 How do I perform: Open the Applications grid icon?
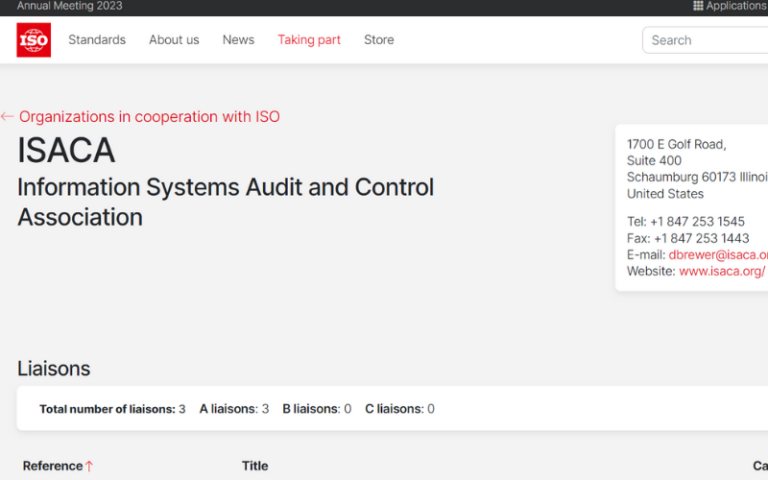(x=698, y=6)
